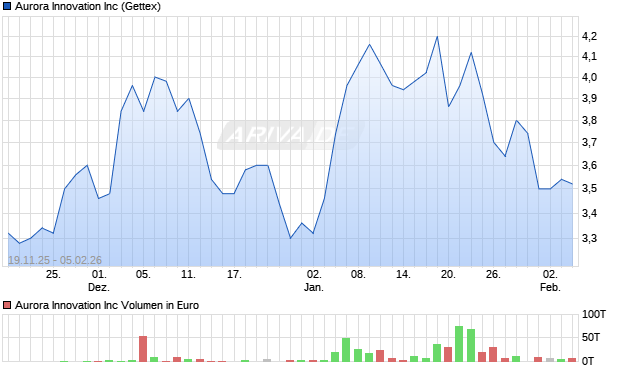620x371 pixels.
Task: Click the 'Dez.' month label
Action: [99, 287]
